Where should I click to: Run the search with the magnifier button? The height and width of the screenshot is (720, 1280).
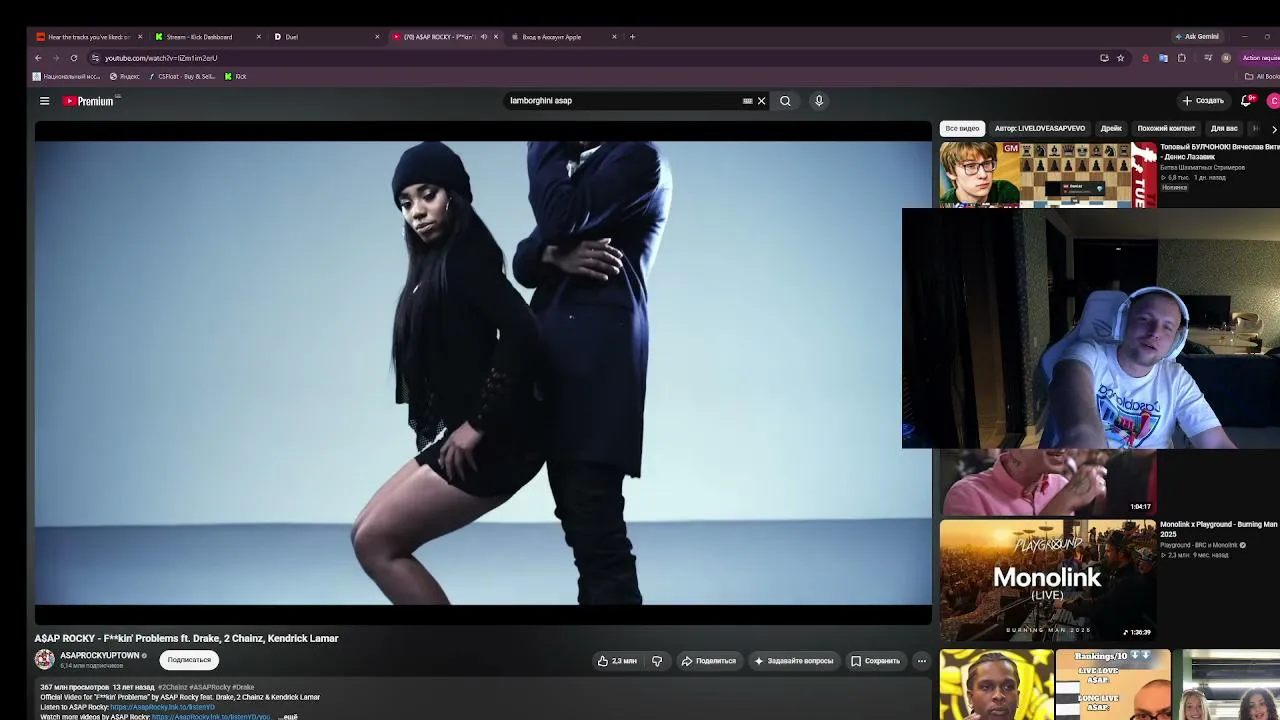(785, 101)
